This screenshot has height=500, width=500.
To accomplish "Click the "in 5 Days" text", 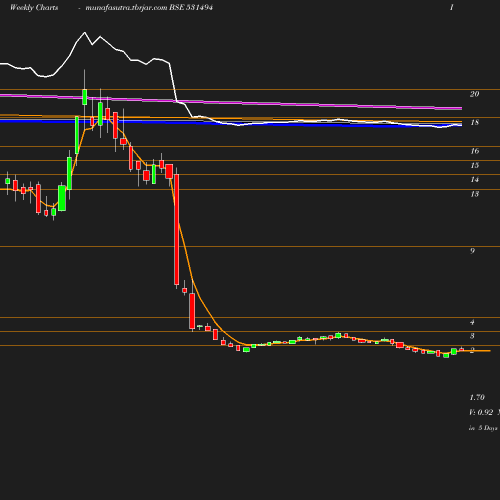I will click(x=483, y=428).
